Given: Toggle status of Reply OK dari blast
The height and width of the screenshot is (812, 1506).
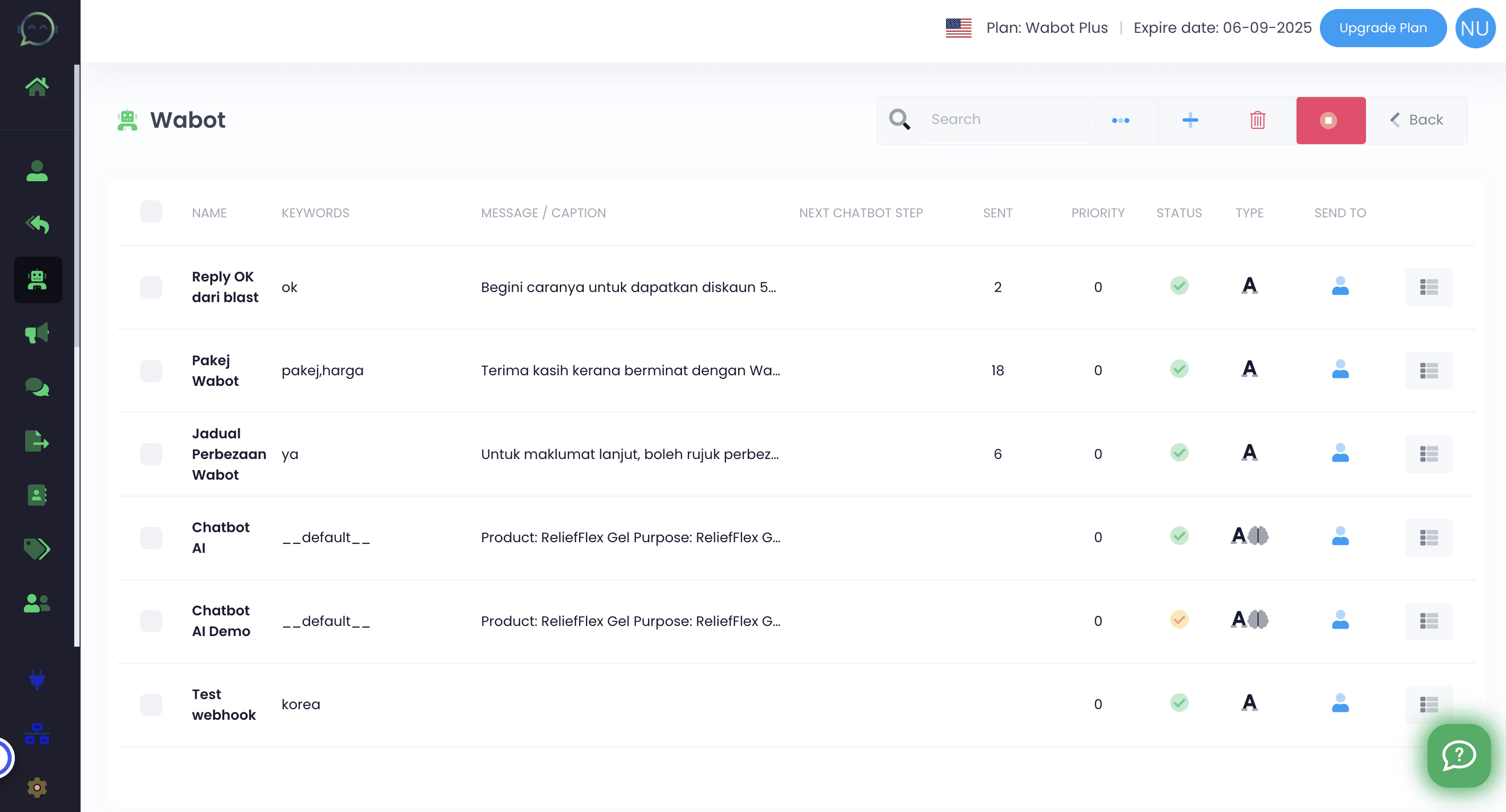Looking at the screenshot, I should [x=1179, y=286].
